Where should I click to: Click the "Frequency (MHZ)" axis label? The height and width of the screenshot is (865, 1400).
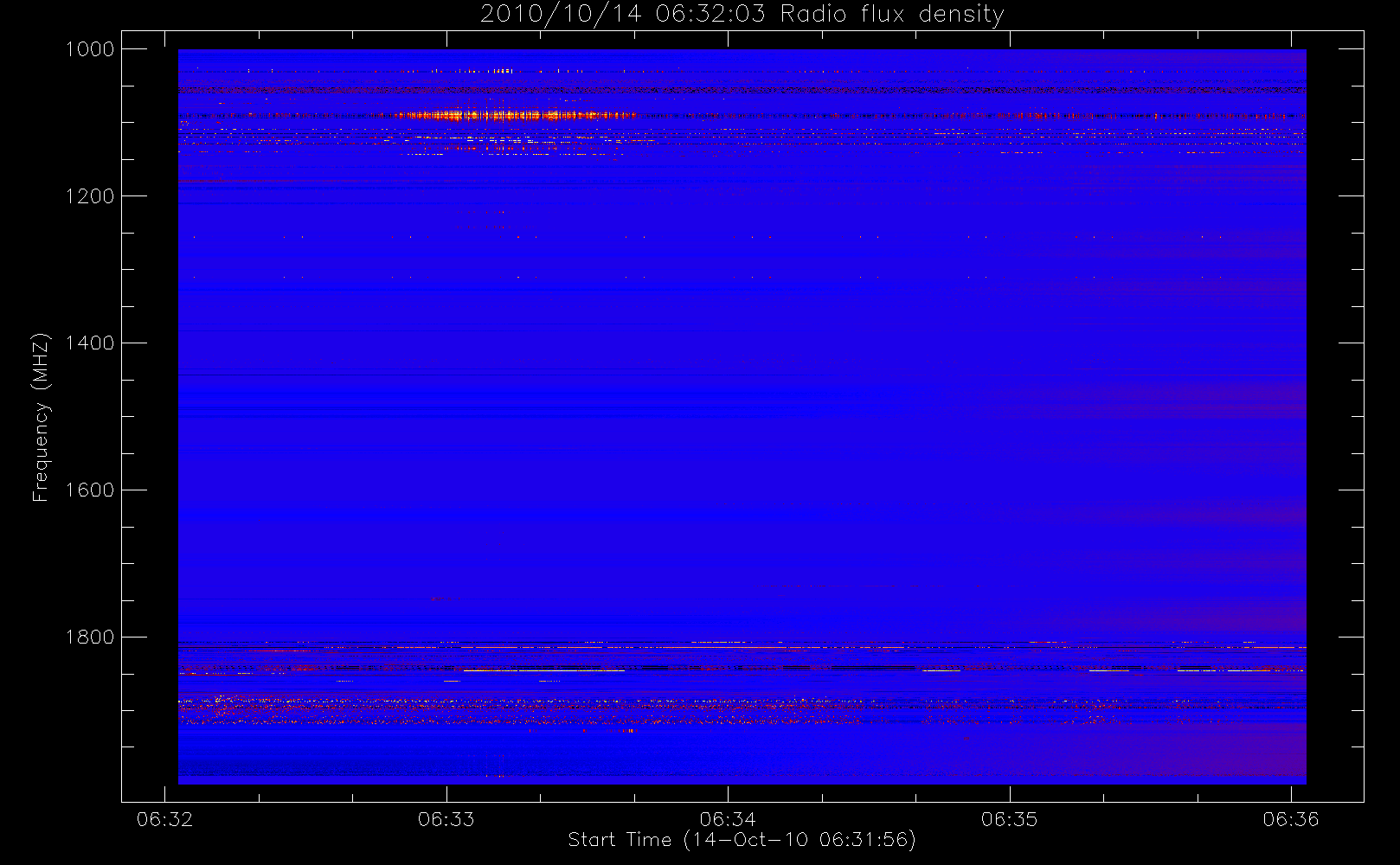coord(40,417)
